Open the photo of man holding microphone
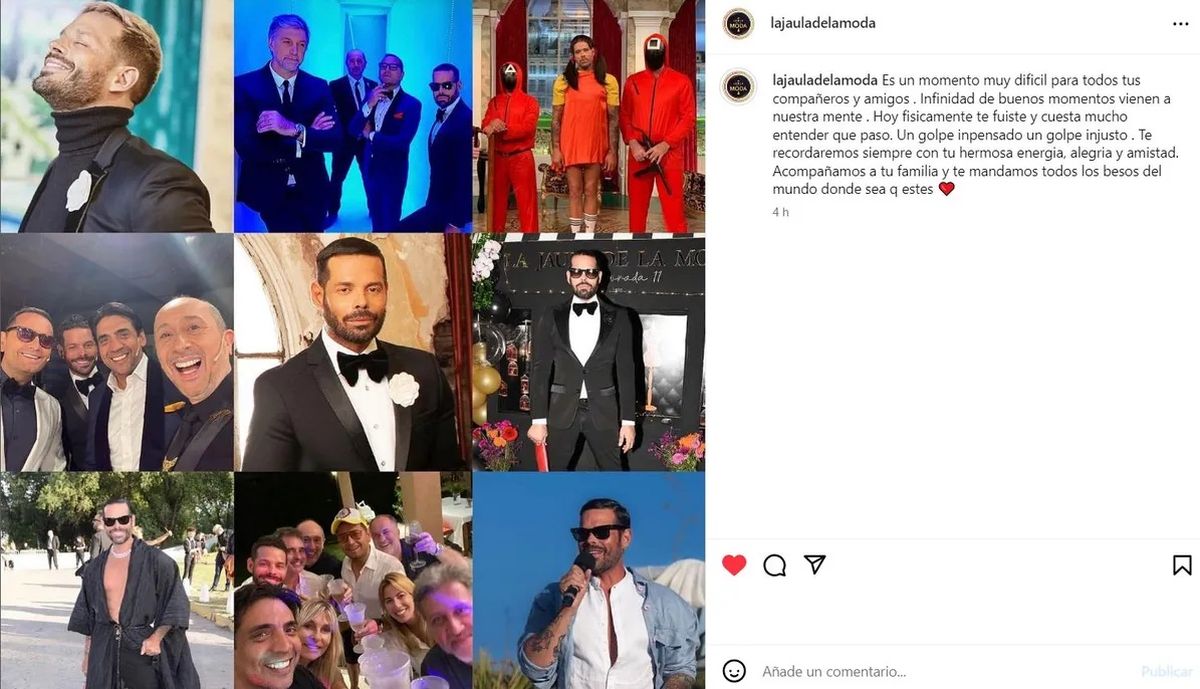This screenshot has height=689, width=1200. click(589, 581)
